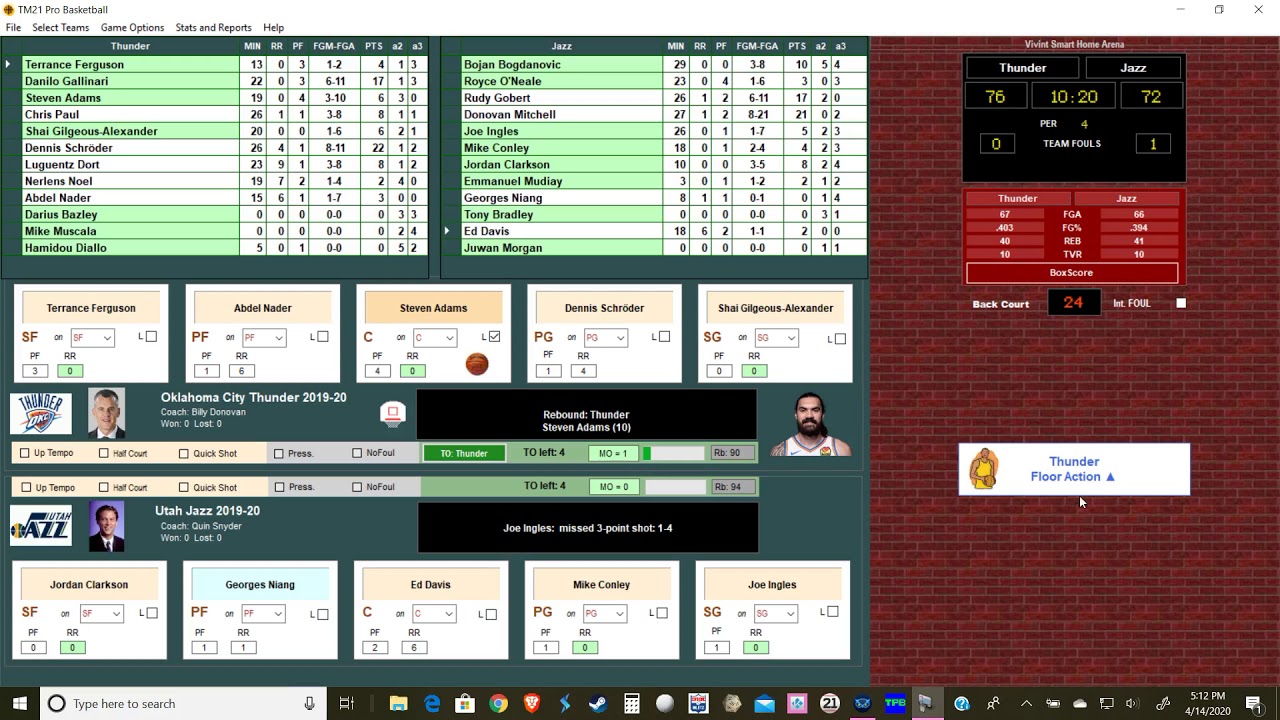This screenshot has height=720, width=1280.
Task: Open the Game Options menu
Action: click(x=132, y=28)
